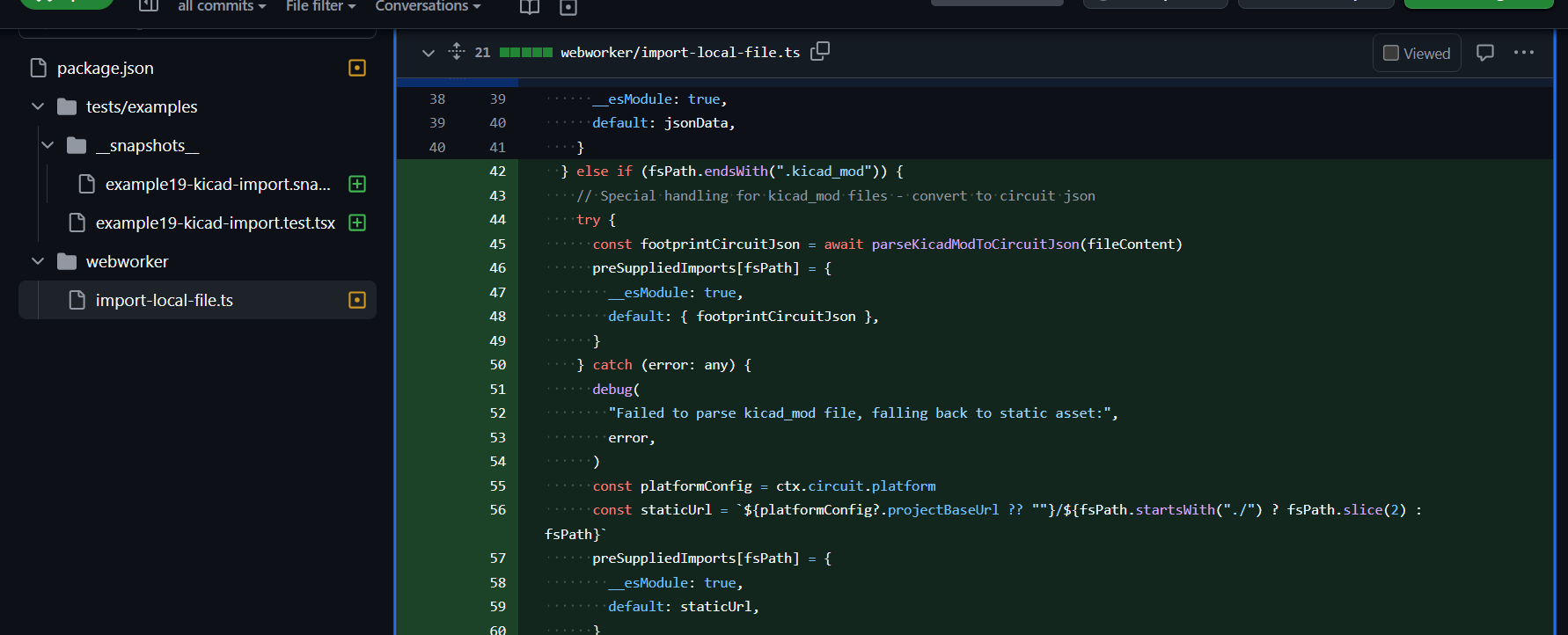Collapse the webworker folder in tree
The width and height of the screenshot is (1568, 635).
[38, 261]
